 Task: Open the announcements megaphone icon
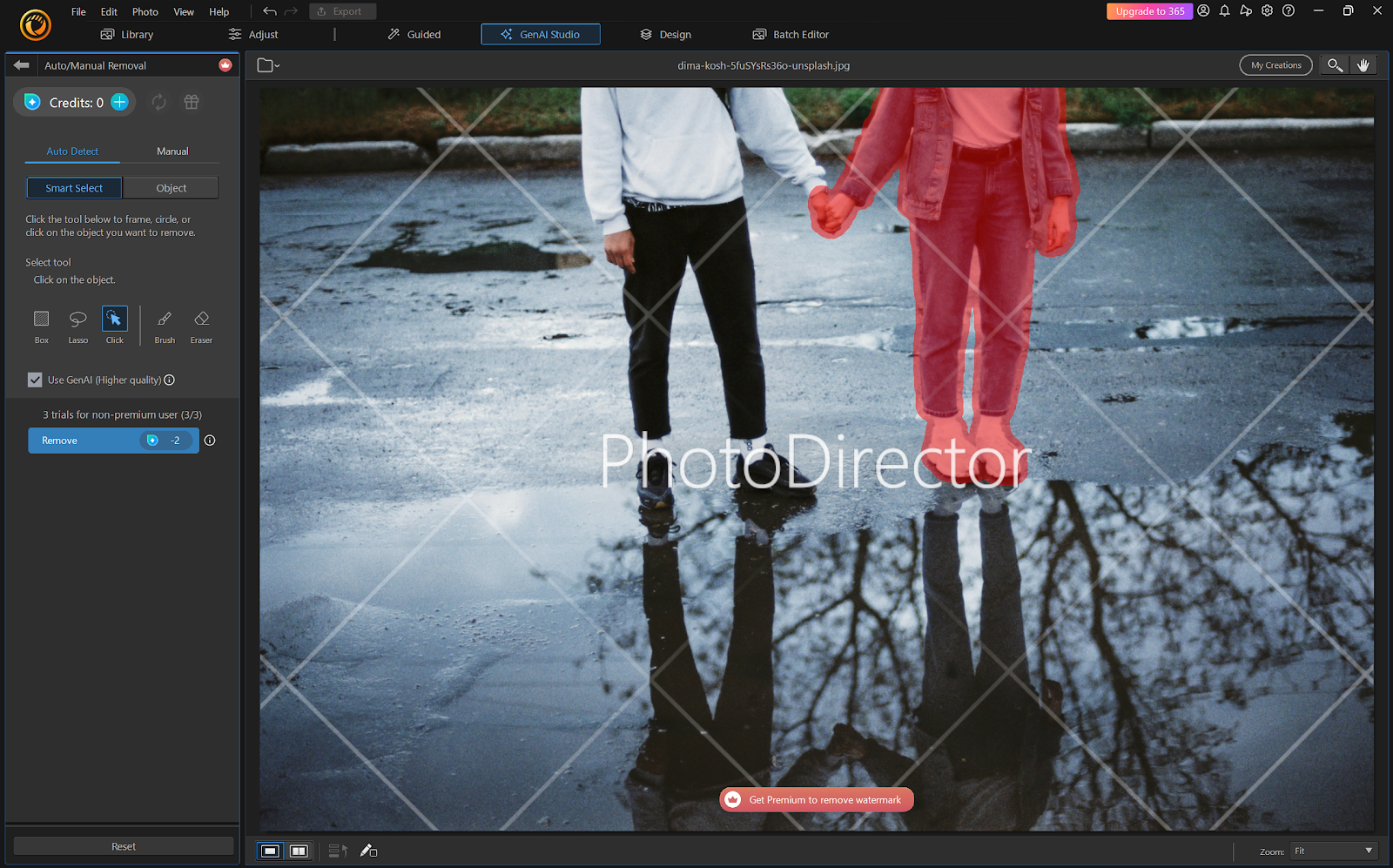point(1246,10)
